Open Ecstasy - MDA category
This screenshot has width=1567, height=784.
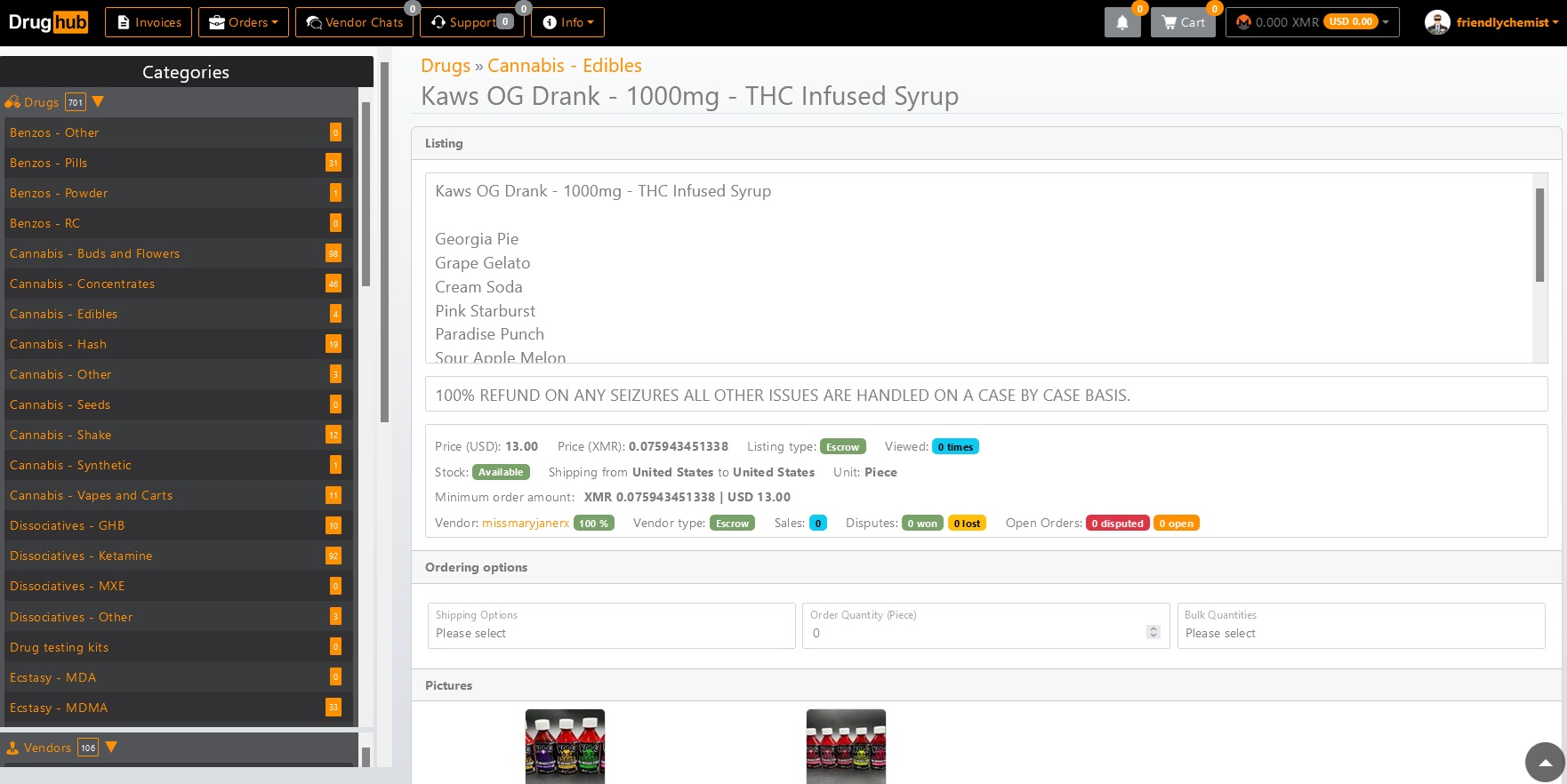coord(178,677)
